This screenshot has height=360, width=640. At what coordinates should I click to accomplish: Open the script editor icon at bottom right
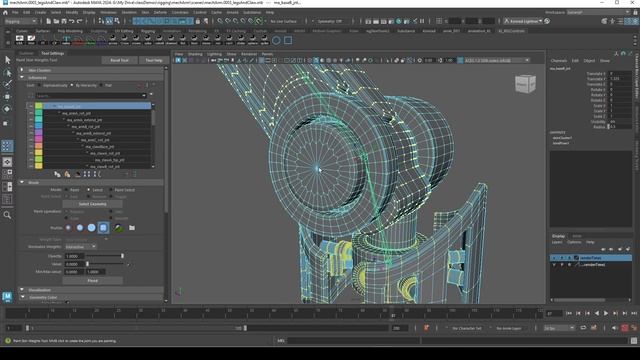633,340
